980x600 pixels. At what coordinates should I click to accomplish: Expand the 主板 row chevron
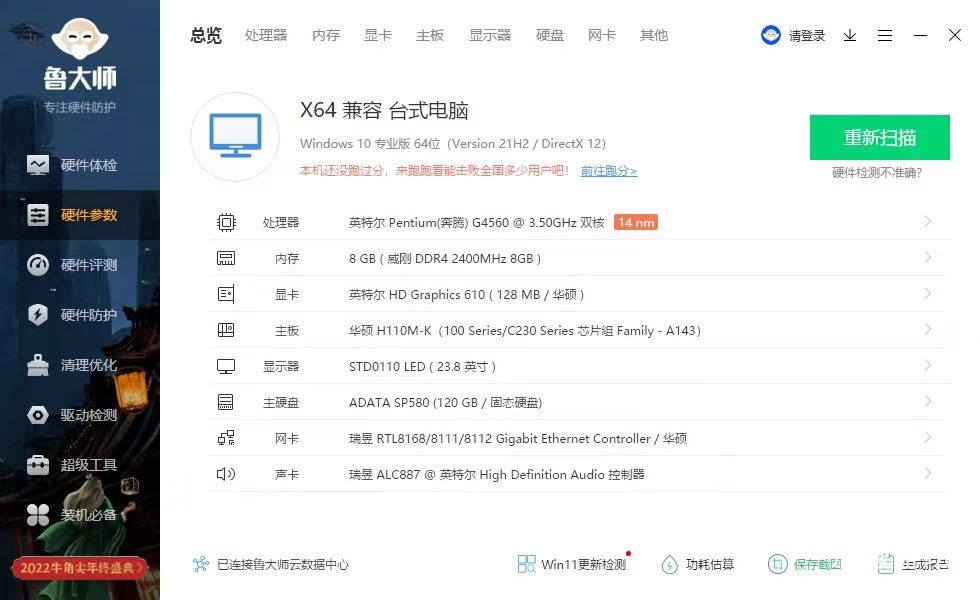click(928, 329)
